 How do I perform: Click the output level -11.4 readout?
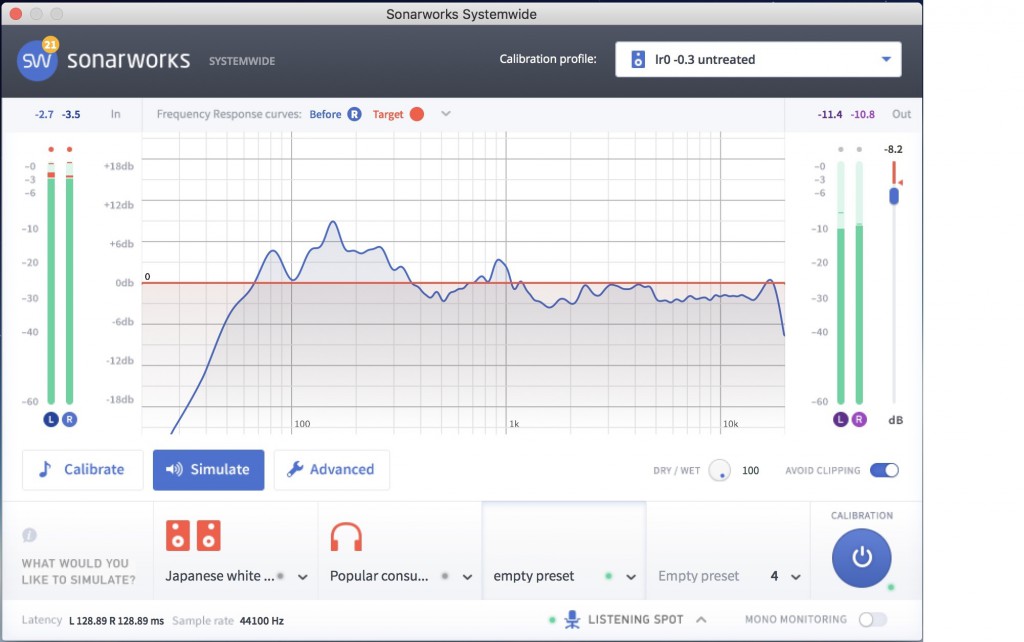[829, 114]
